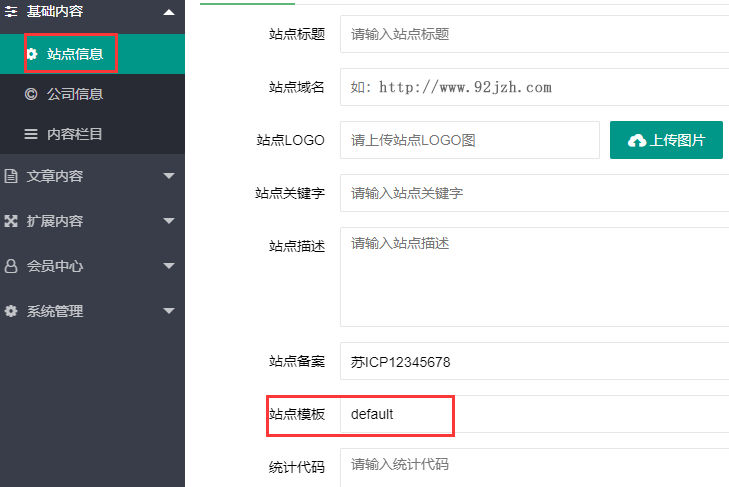This screenshot has width=729, height=487.
Task: Expand the 扩展内容 dropdown arrow
Action: point(168,222)
